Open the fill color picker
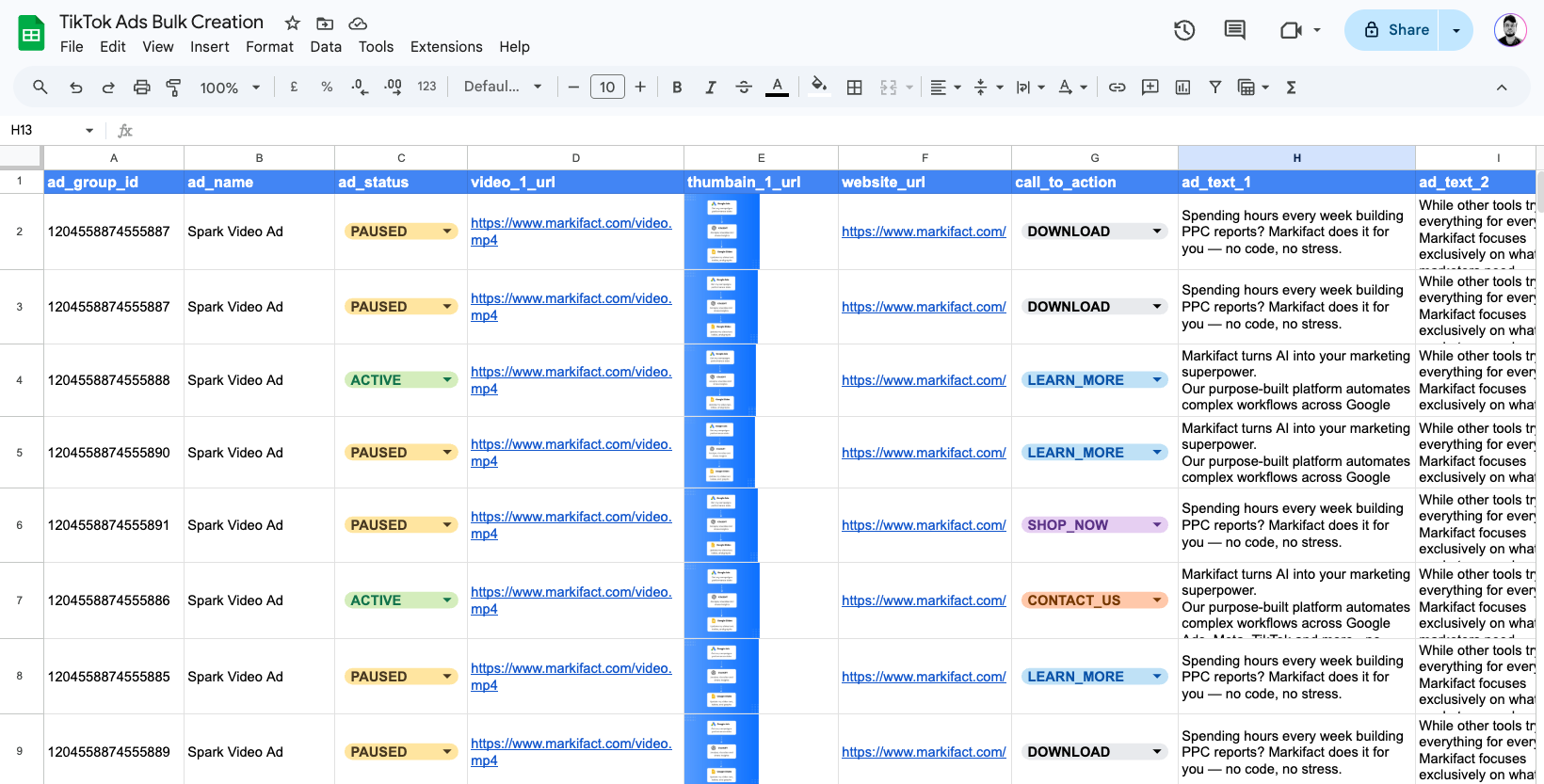The image size is (1544, 784). click(x=819, y=87)
